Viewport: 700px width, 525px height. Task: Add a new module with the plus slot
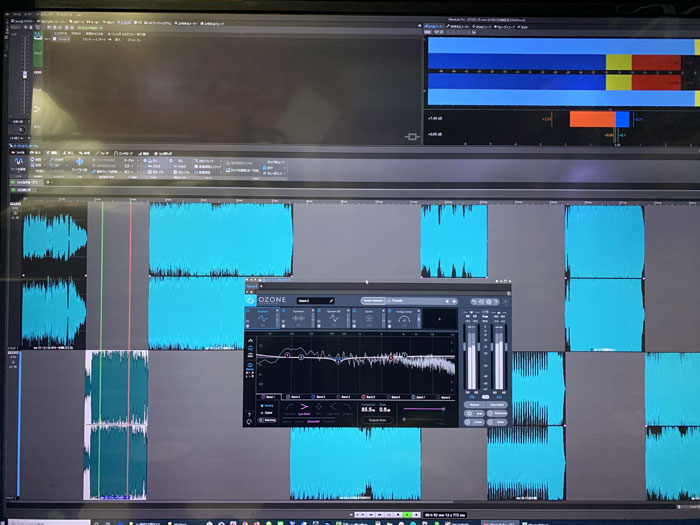pos(439,319)
